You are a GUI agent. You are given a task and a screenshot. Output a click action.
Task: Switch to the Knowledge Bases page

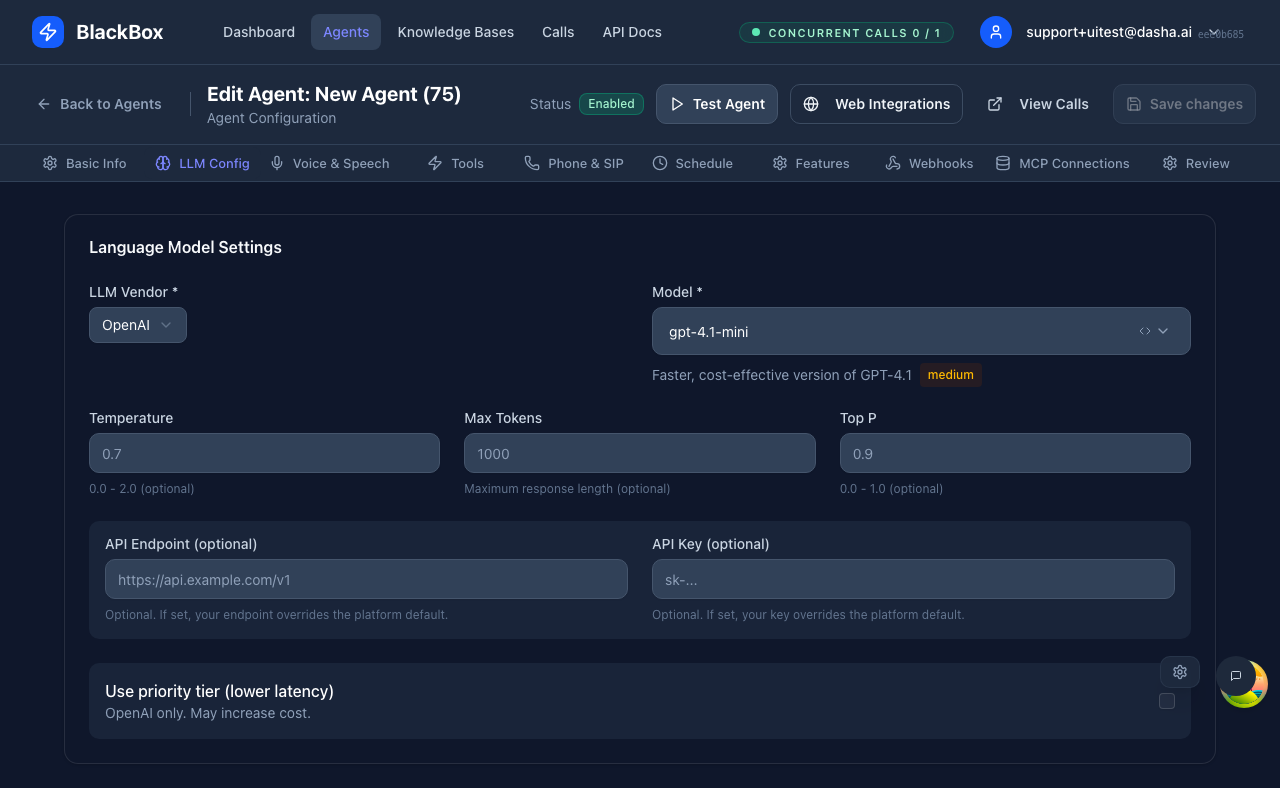pyautogui.click(x=455, y=32)
